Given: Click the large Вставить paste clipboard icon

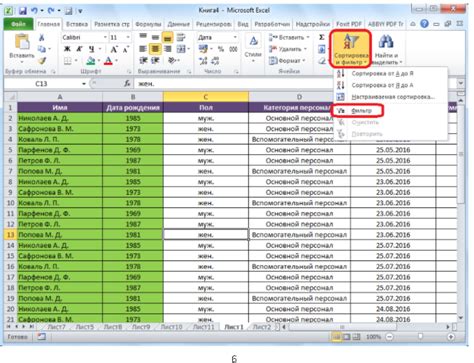Looking at the screenshot, I should pyautogui.click(x=22, y=42).
